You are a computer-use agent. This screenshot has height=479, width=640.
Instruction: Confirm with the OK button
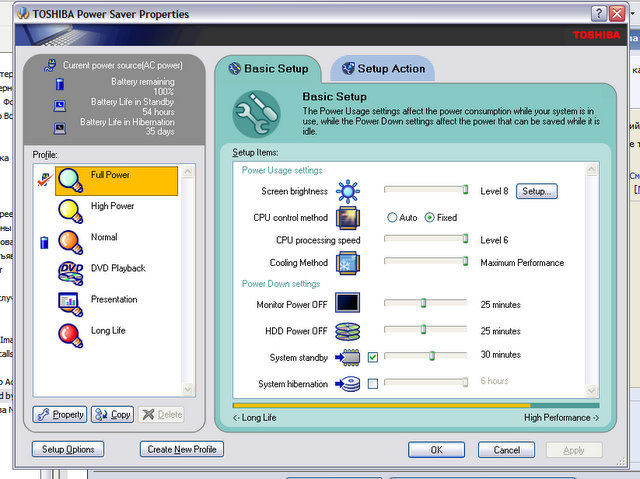436,450
